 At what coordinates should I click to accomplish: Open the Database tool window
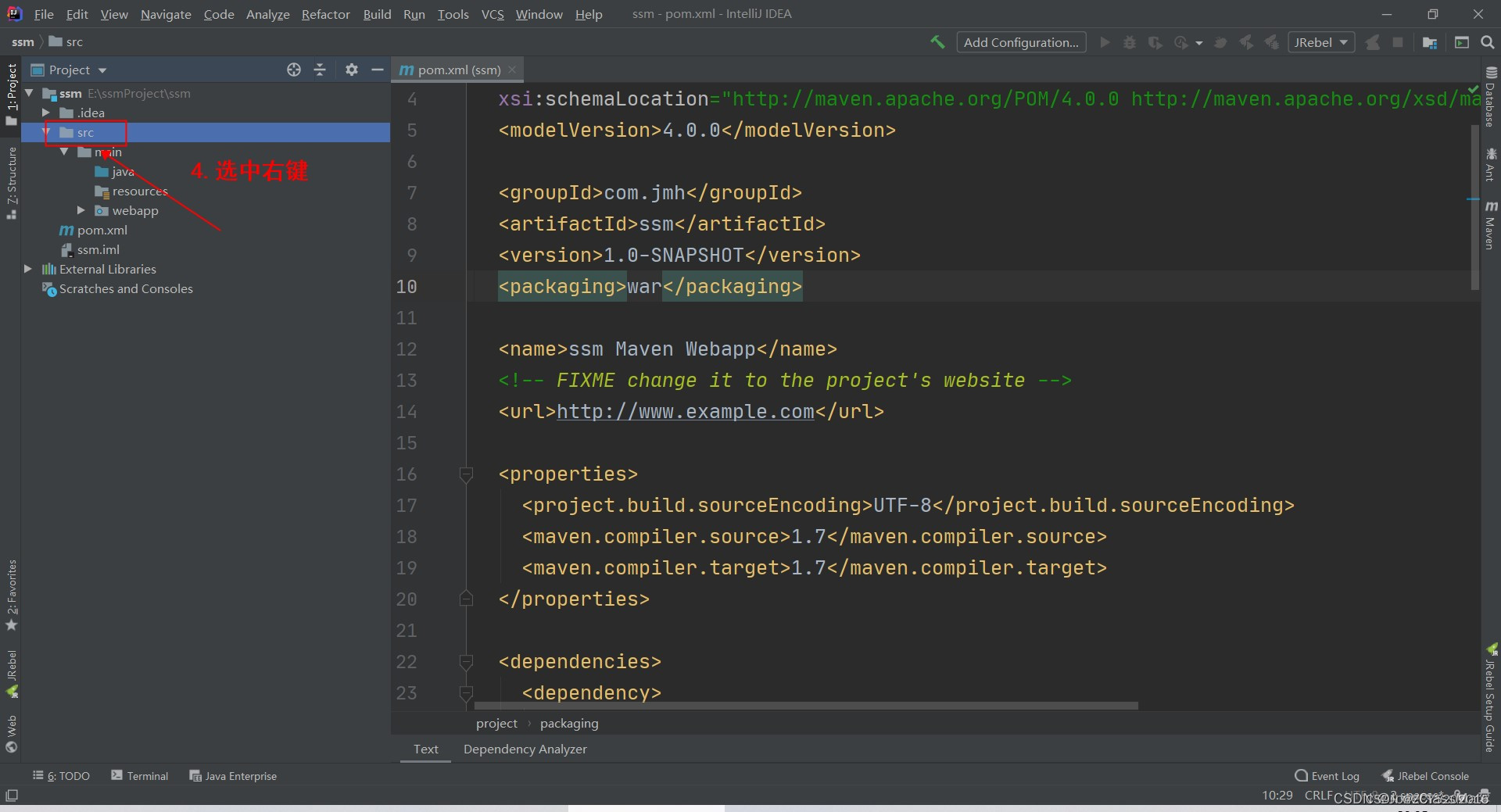tap(1490, 97)
